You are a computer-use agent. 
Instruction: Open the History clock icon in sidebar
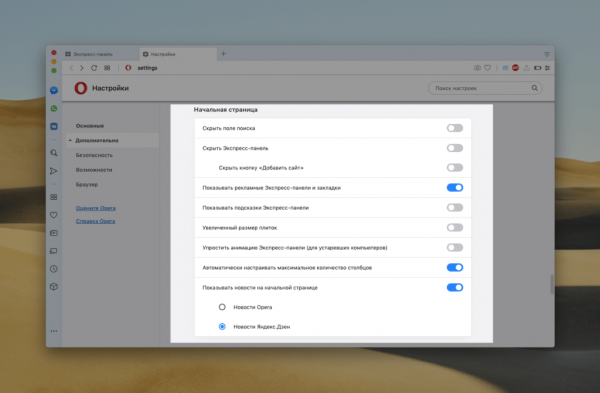[54, 269]
